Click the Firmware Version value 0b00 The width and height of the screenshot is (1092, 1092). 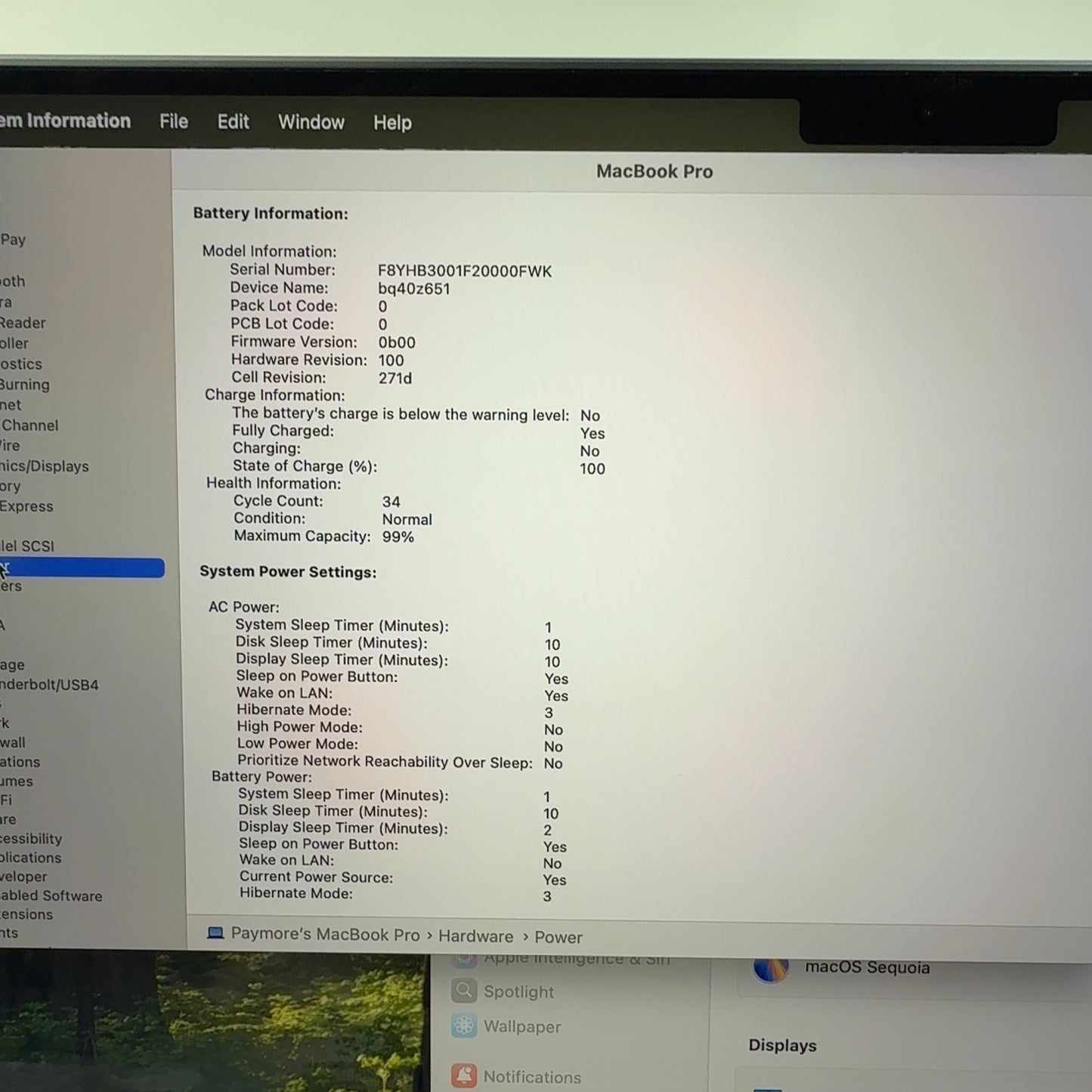pyautogui.click(x=397, y=342)
